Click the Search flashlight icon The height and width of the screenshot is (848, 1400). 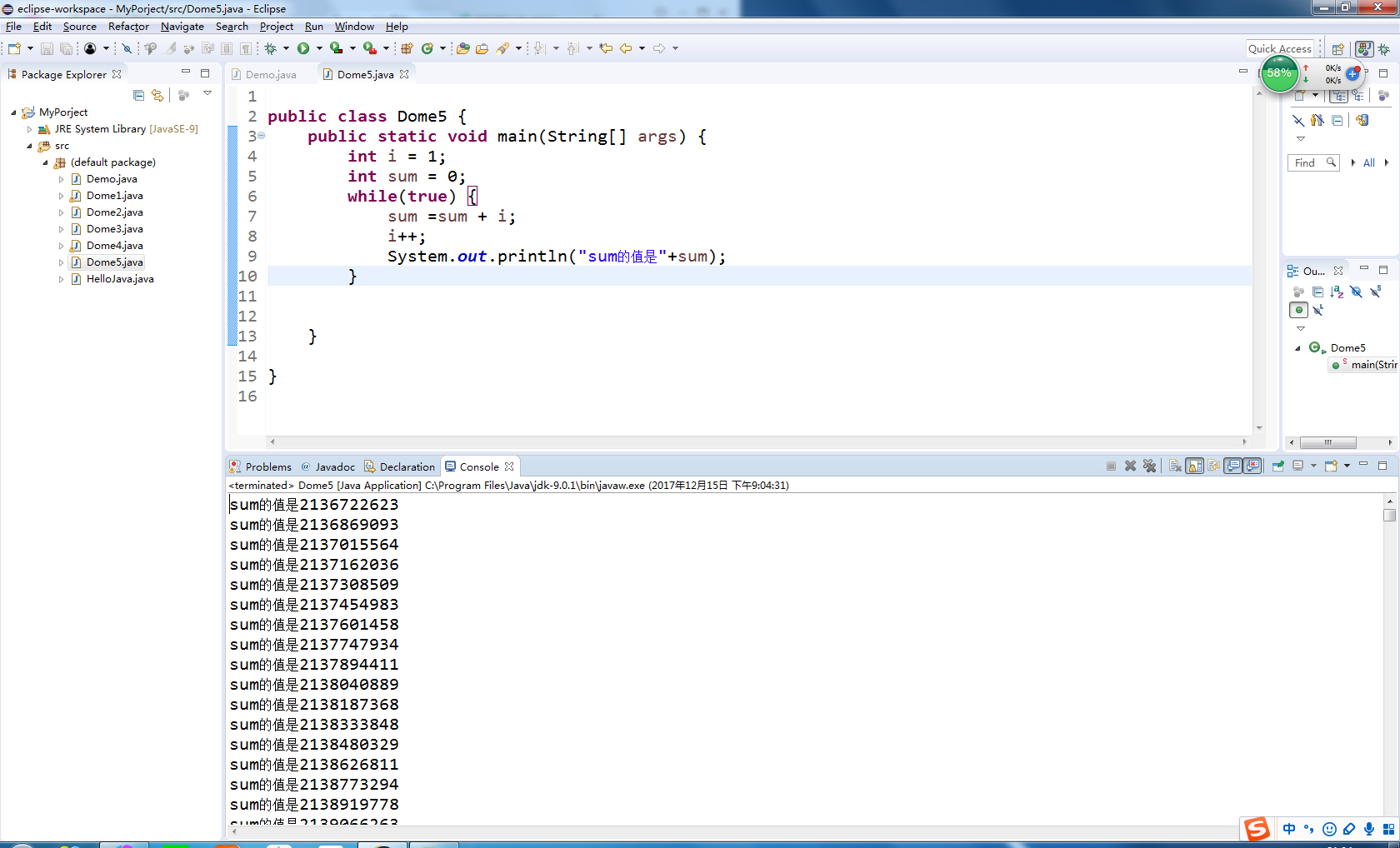502,48
